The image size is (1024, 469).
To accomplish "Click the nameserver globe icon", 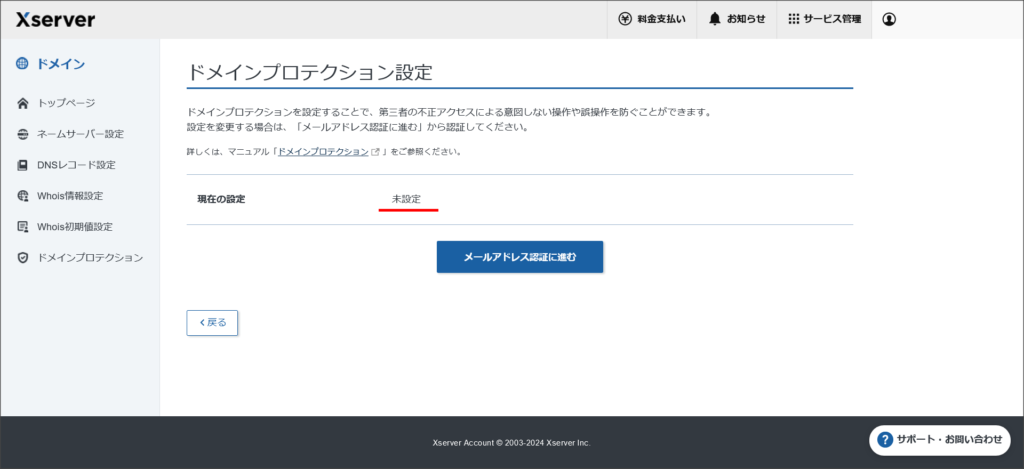I will (x=23, y=134).
